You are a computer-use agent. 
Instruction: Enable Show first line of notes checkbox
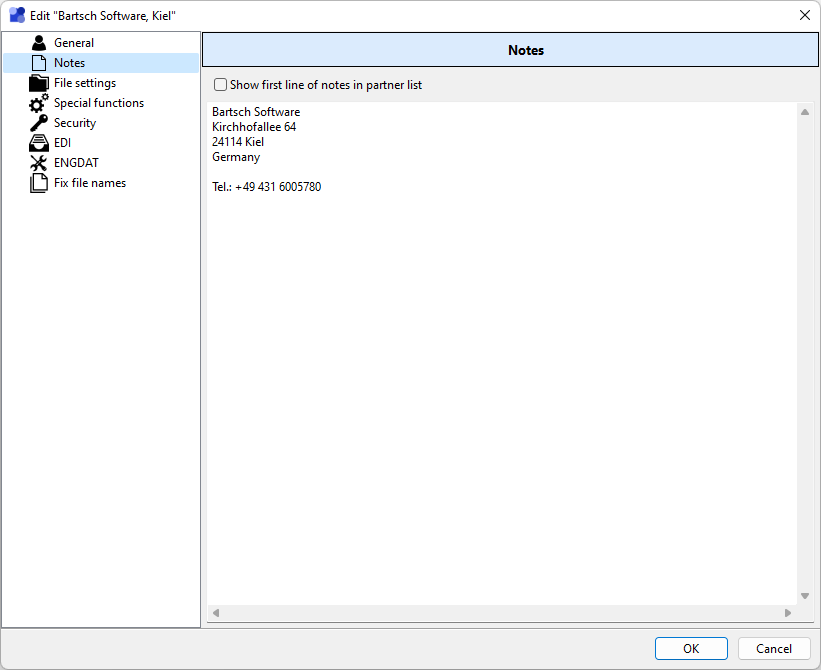point(221,85)
